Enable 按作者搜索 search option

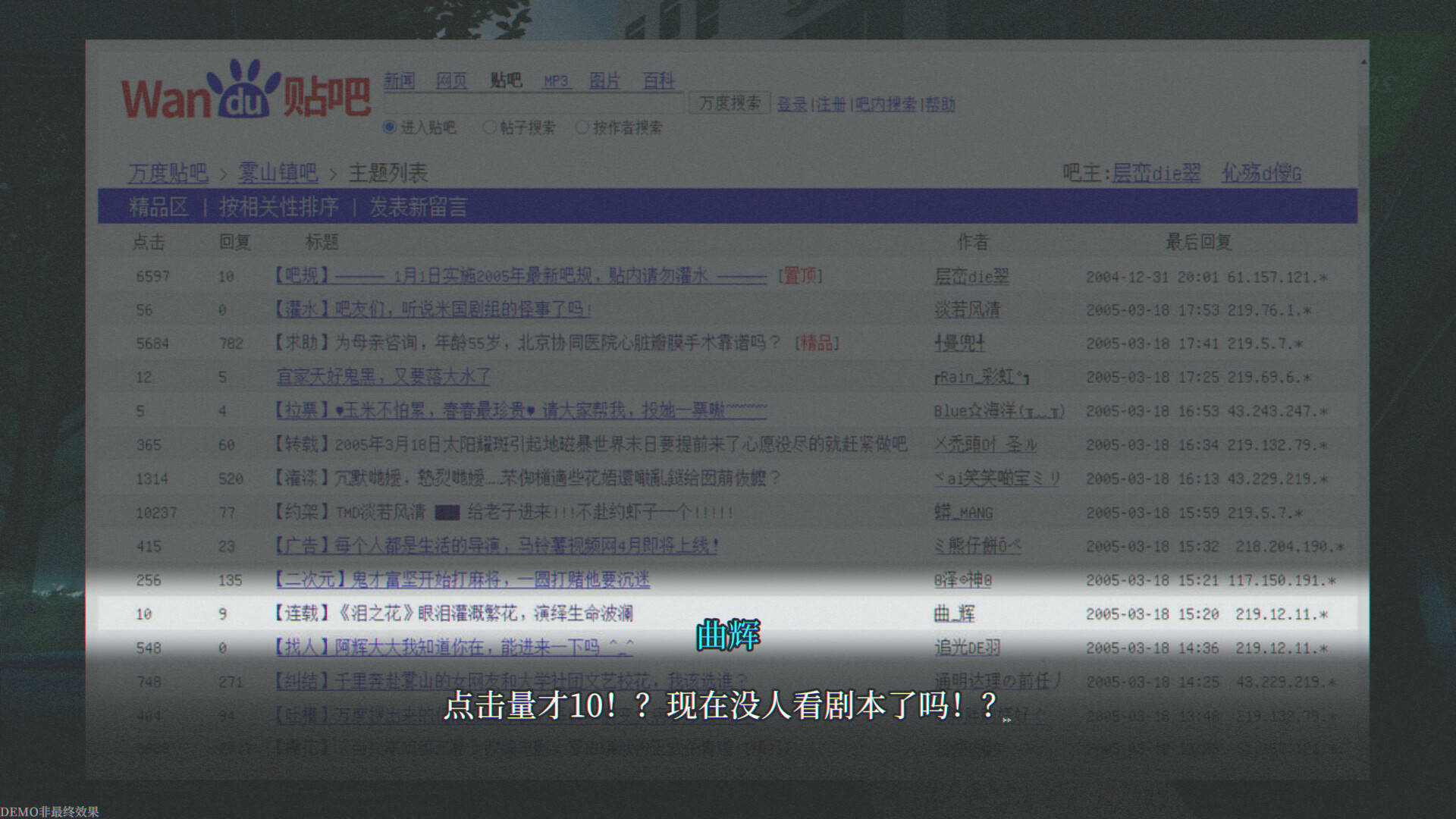coord(582,127)
